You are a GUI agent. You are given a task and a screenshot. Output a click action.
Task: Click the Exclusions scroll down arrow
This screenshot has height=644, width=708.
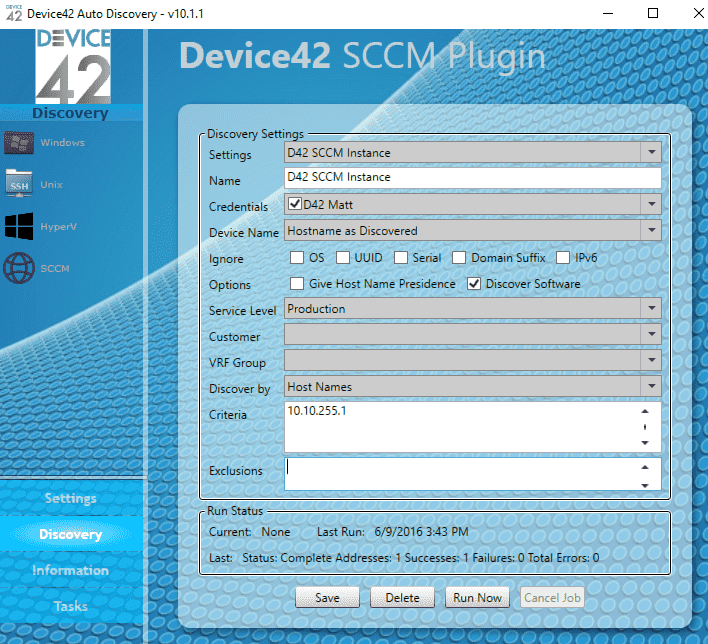[x=645, y=485]
